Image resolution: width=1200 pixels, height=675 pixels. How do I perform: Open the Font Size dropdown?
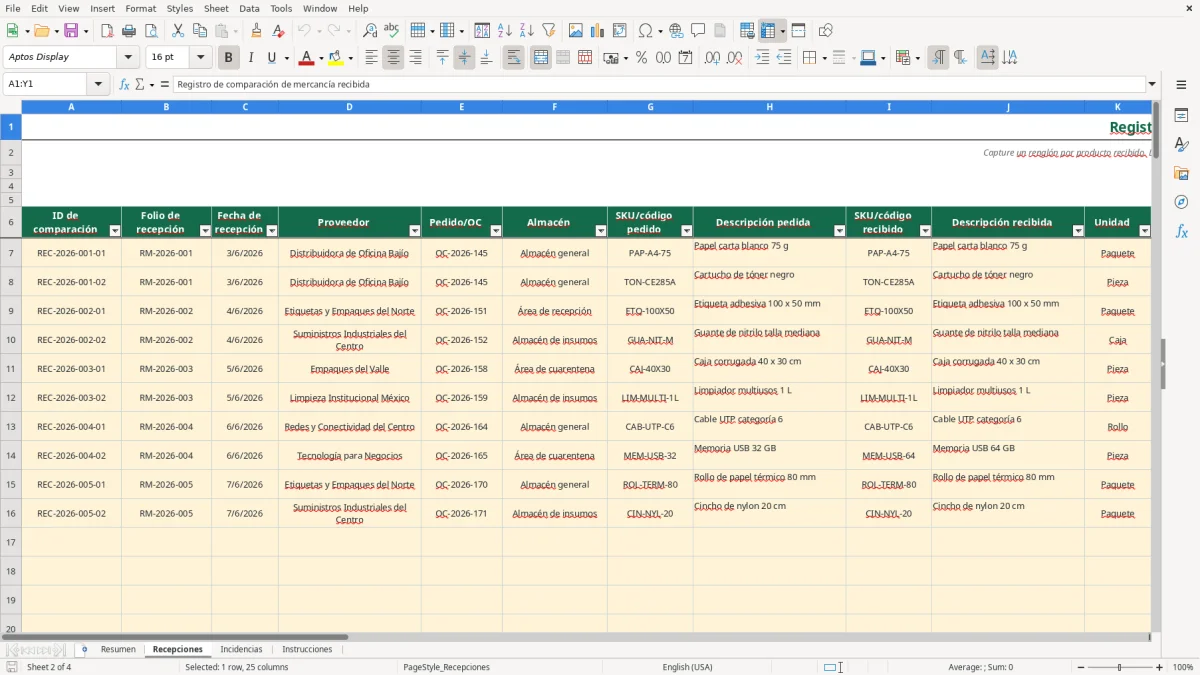[x=200, y=57]
